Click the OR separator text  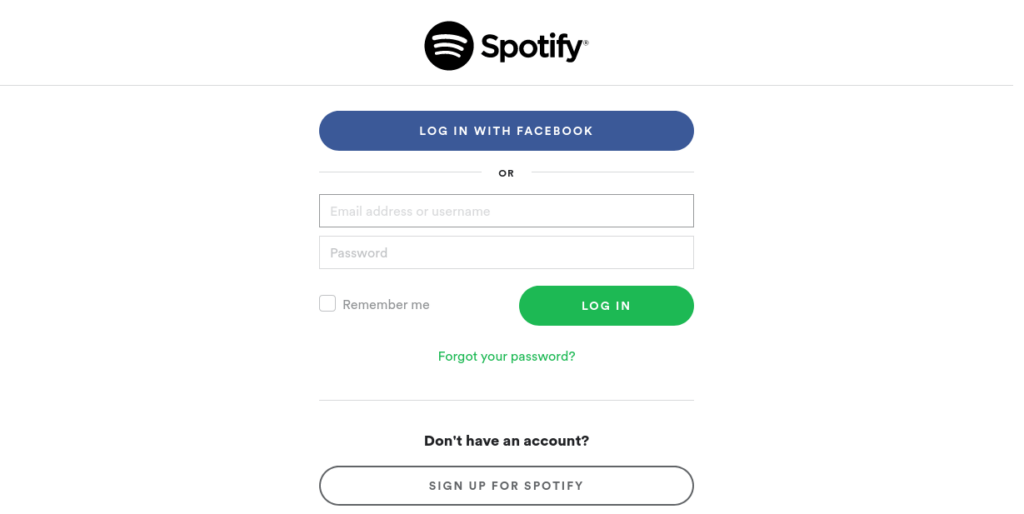506,173
